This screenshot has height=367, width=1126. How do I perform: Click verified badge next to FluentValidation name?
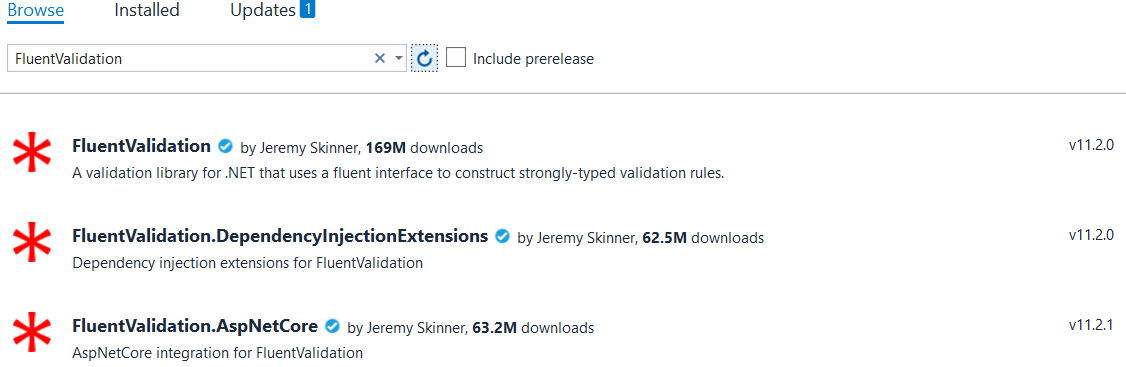(x=225, y=147)
